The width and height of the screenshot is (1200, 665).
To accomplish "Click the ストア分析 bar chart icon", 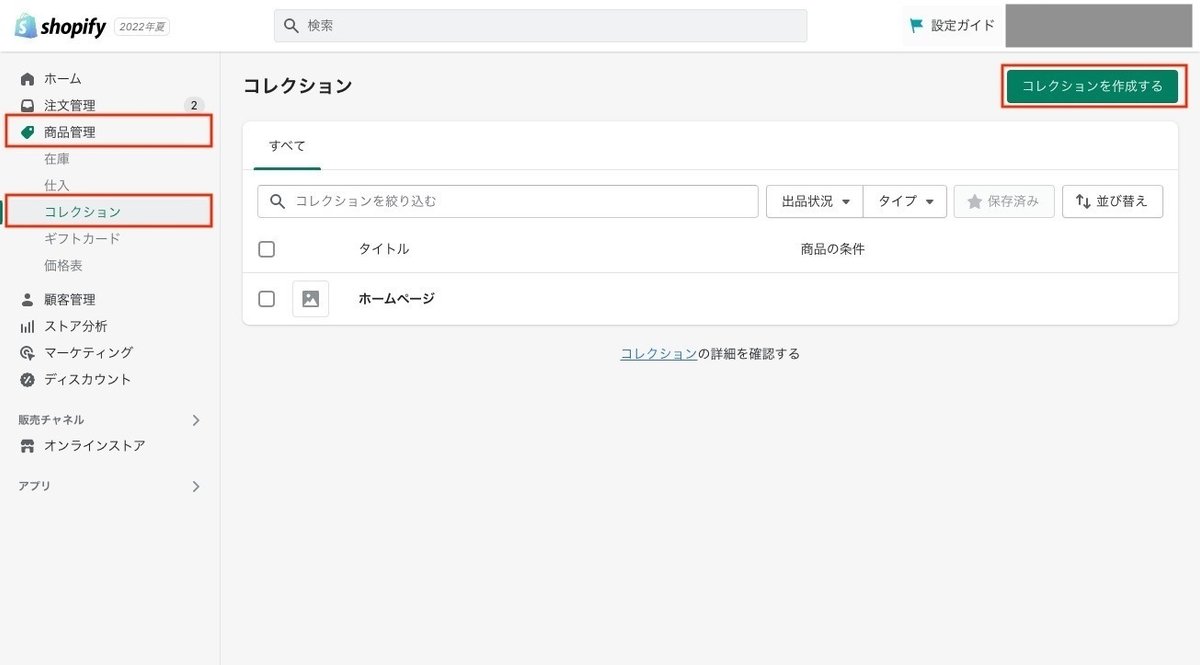I will click(x=27, y=326).
